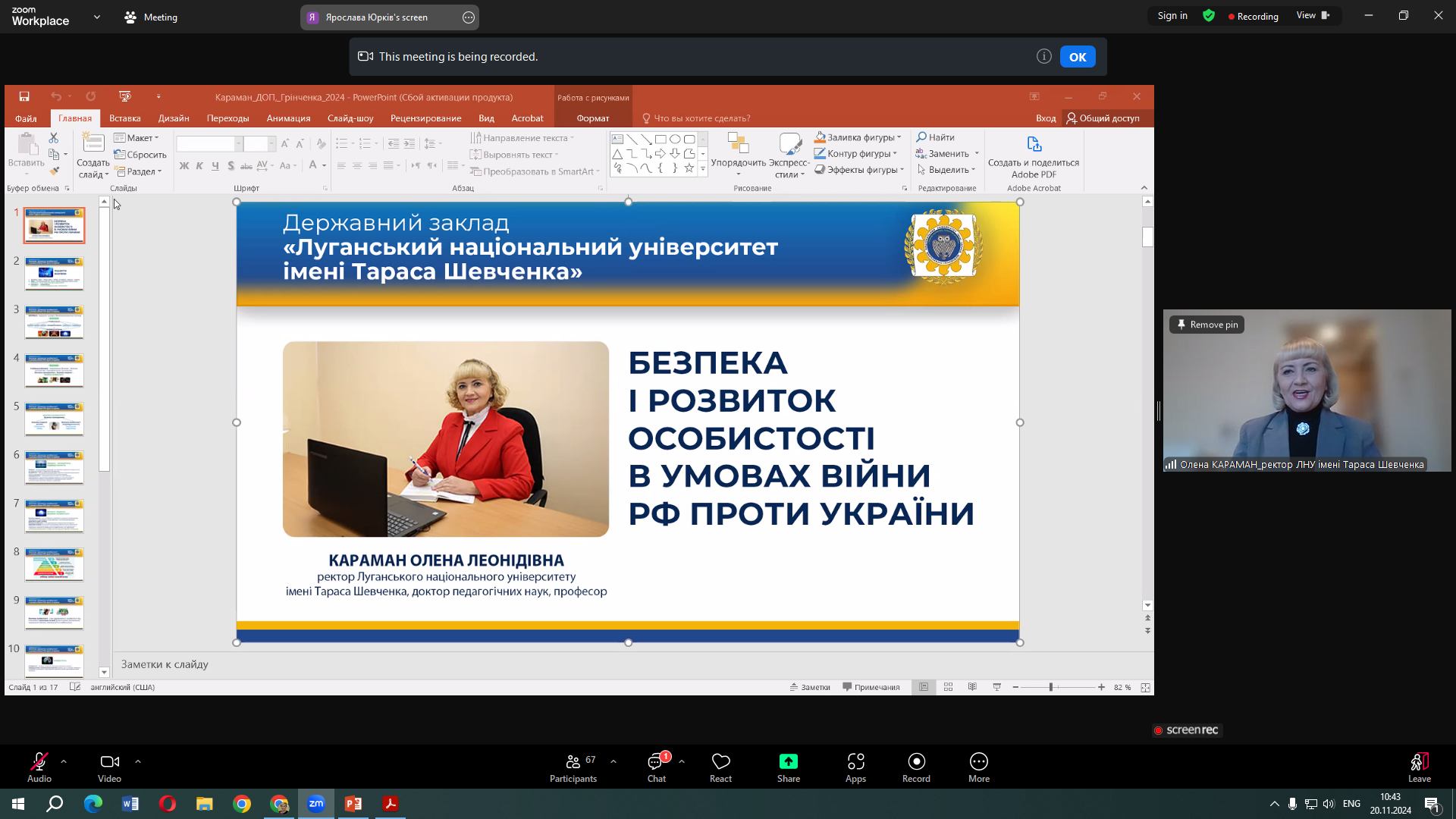This screenshot has width=1456, height=819.
Task: Click the green Share screen icon
Action: pos(788,761)
